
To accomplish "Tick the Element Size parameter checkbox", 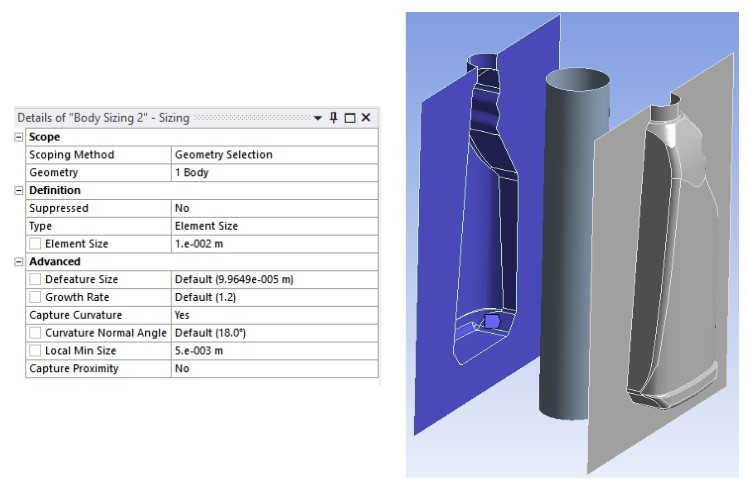I will [x=35, y=244].
